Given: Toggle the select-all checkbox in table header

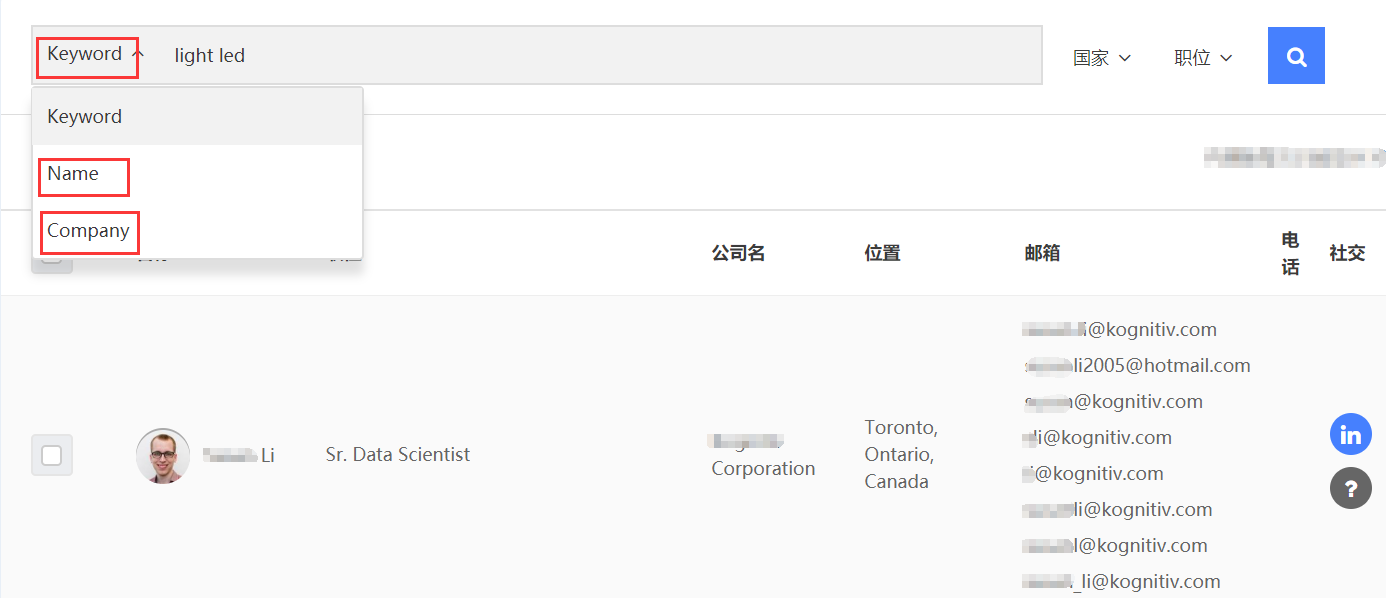Looking at the screenshot, I should (x=52, y=265).
